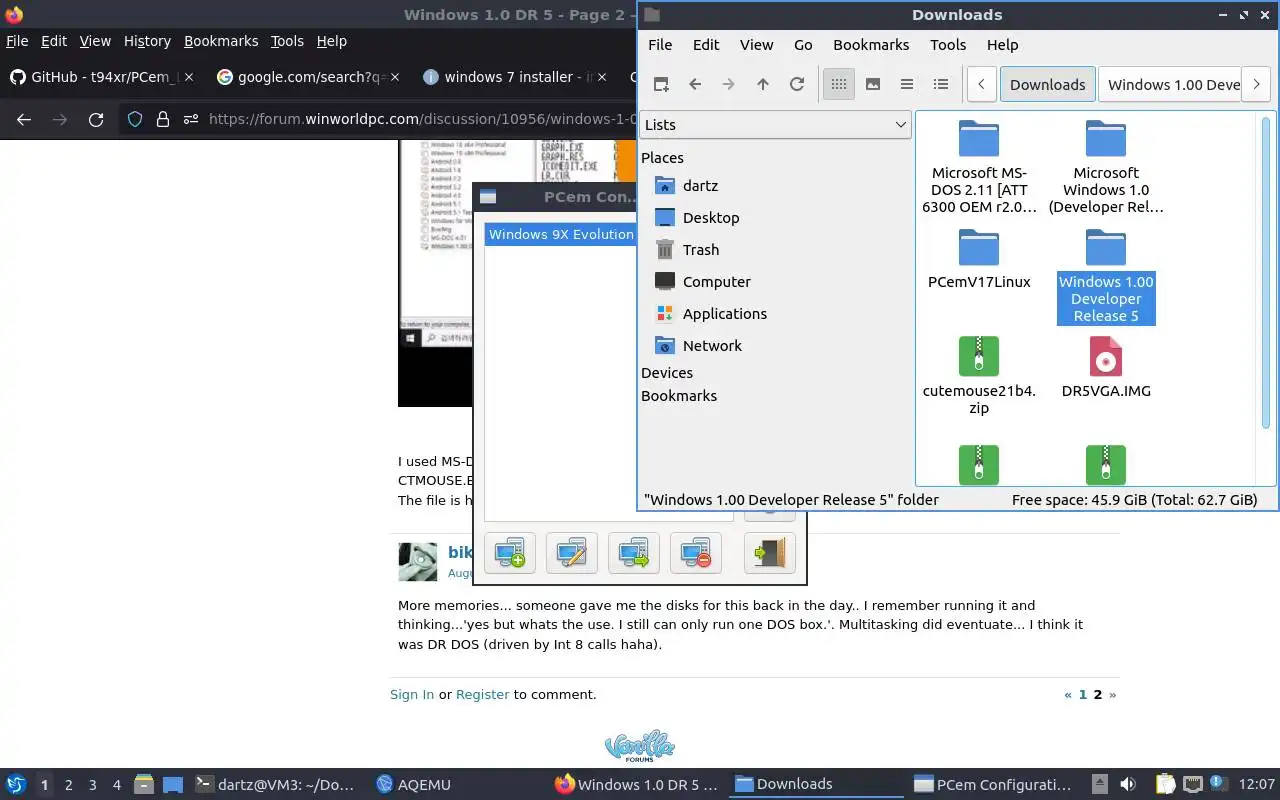Open file manager Go menu
This screenshot has width=1280, height=800.
coord(803,44)
